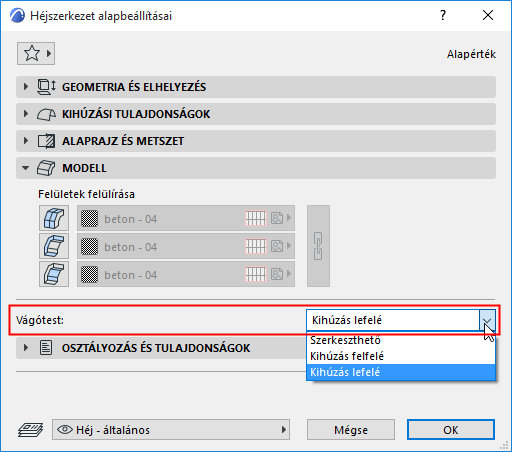This screenshot has width=512, height=452.
Task: Open the Favorites star button
Action: (x=36, y=53)
